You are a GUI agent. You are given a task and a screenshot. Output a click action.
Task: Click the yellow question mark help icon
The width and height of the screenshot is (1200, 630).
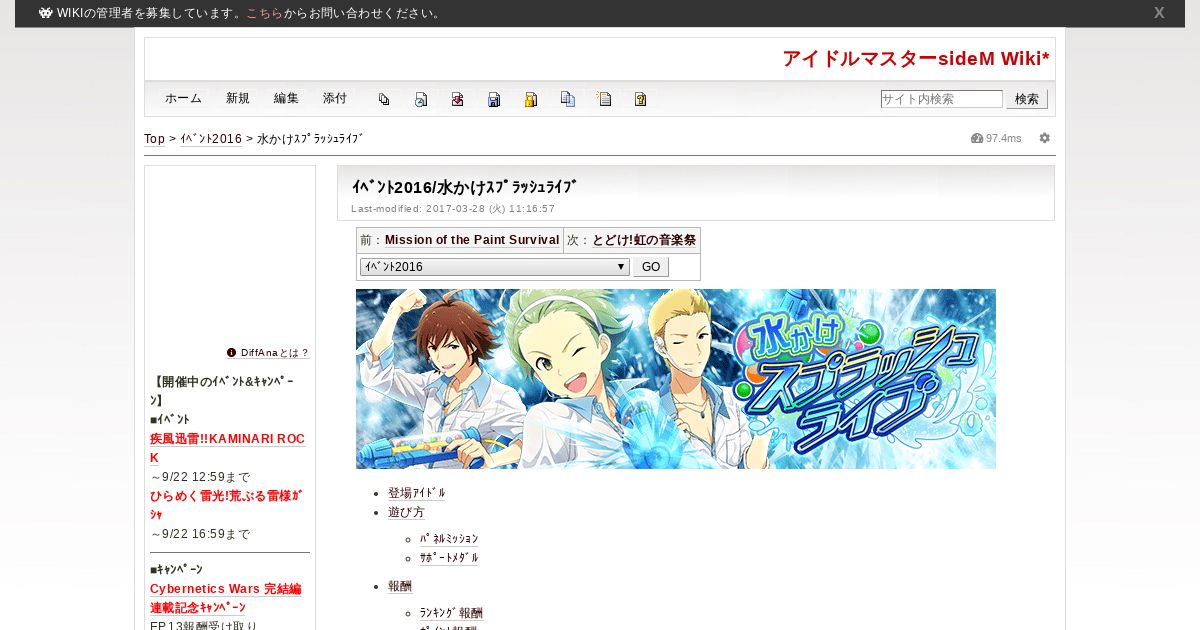(x=641, y=99)
